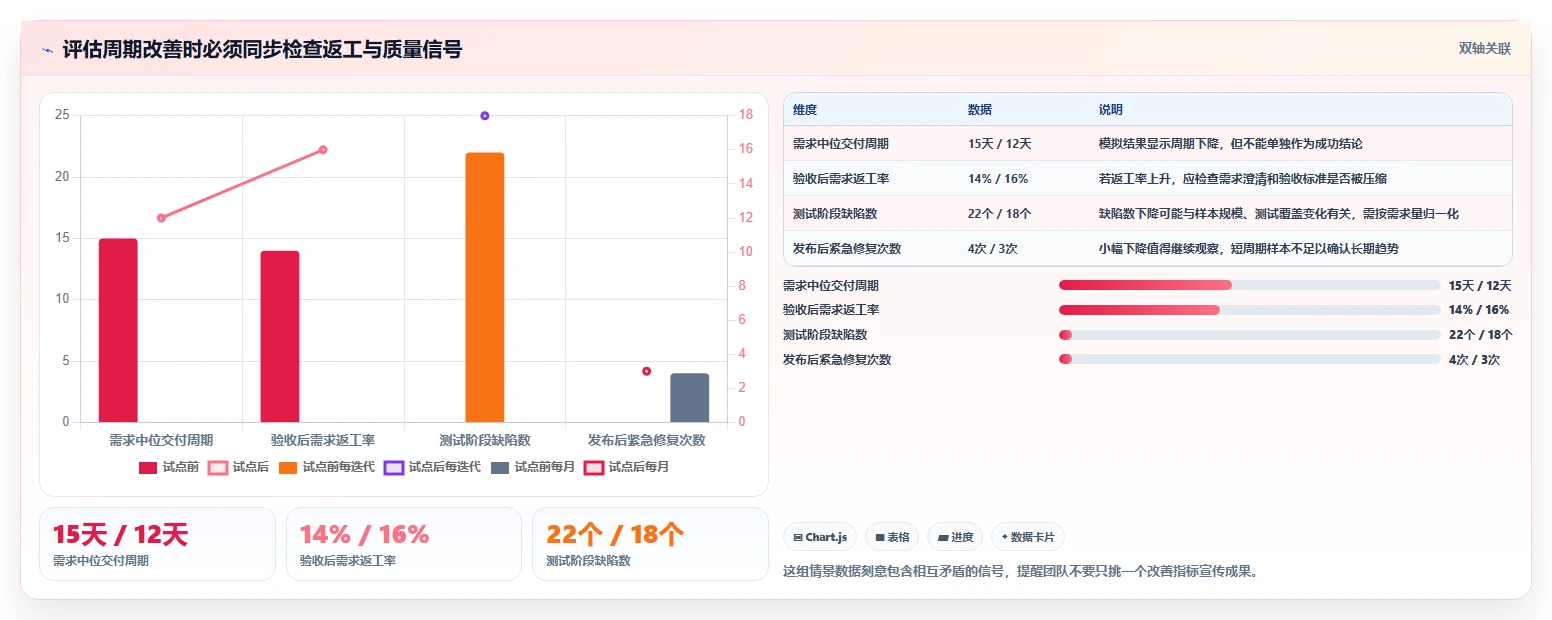Click the 发布后紧急修复次数 table row label

[847, 249]
